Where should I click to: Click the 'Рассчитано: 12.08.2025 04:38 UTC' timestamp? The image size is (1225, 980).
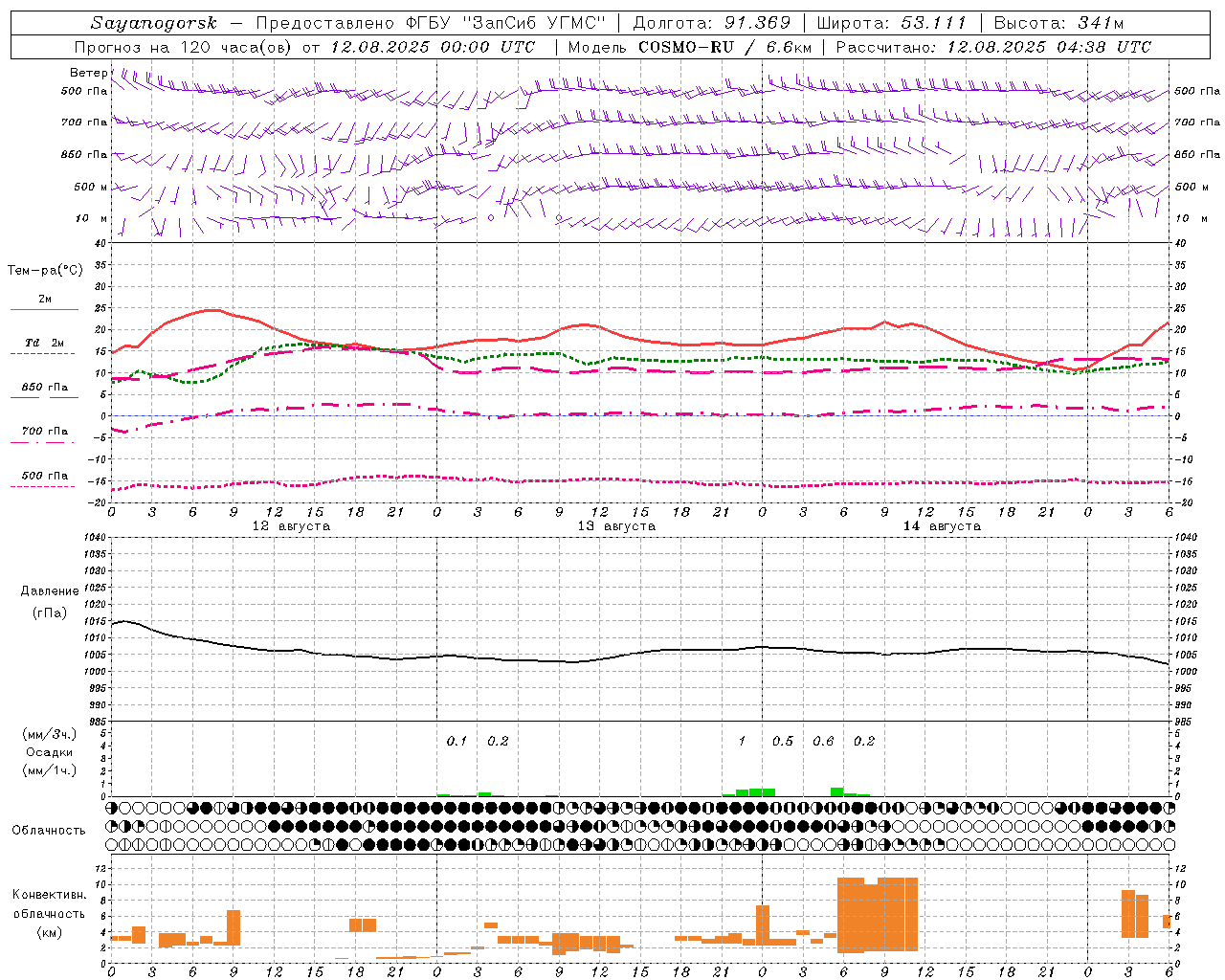pos(993,47)
